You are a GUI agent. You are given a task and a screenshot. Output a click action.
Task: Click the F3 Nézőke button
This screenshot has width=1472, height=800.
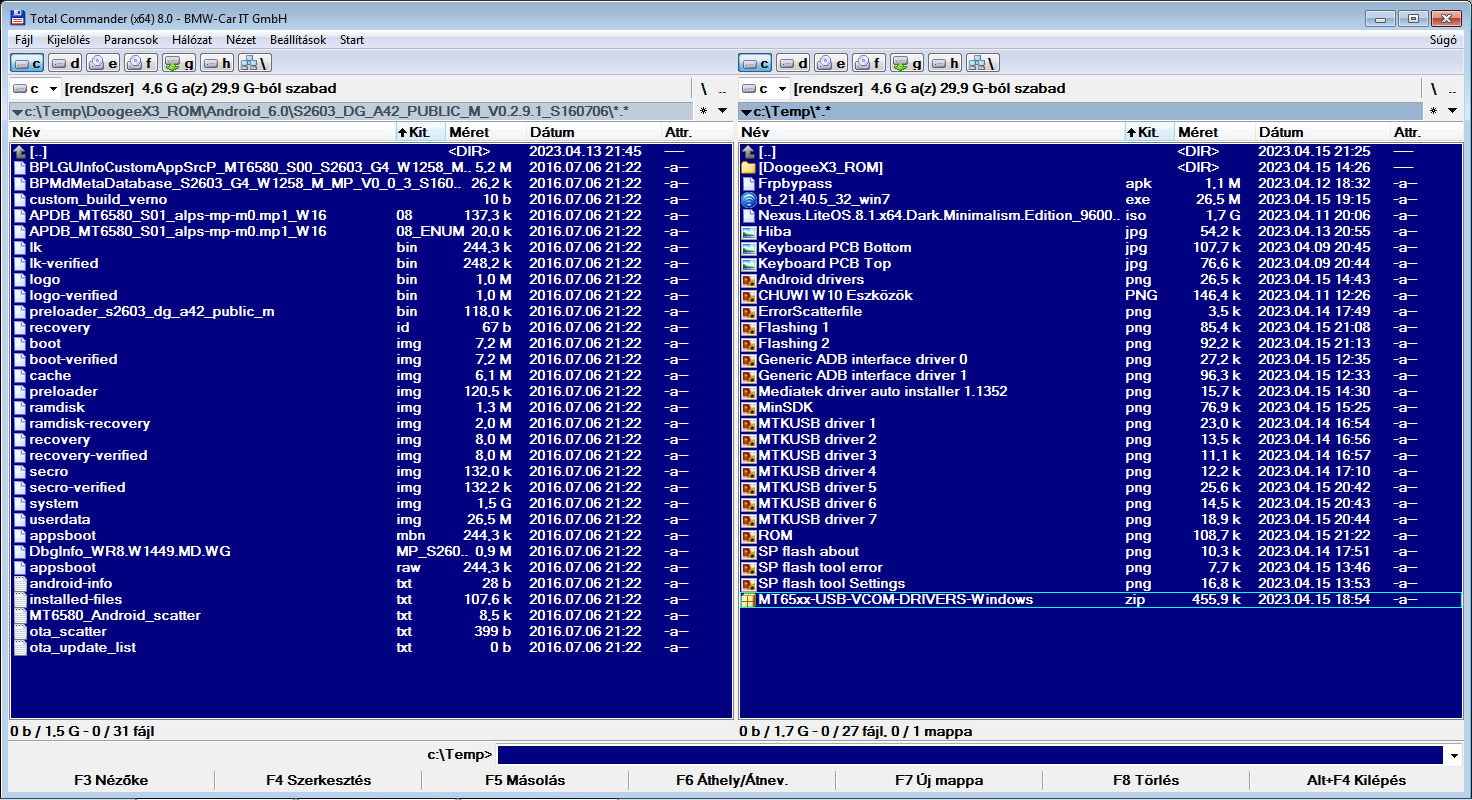[x=111, y=780]
